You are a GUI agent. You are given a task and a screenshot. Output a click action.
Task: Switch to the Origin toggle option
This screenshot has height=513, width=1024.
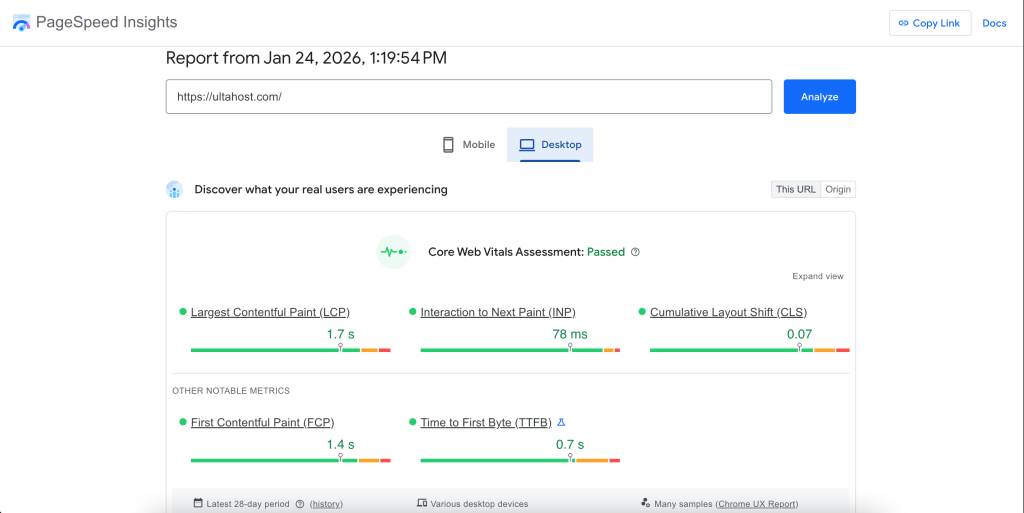coord(838,190)
